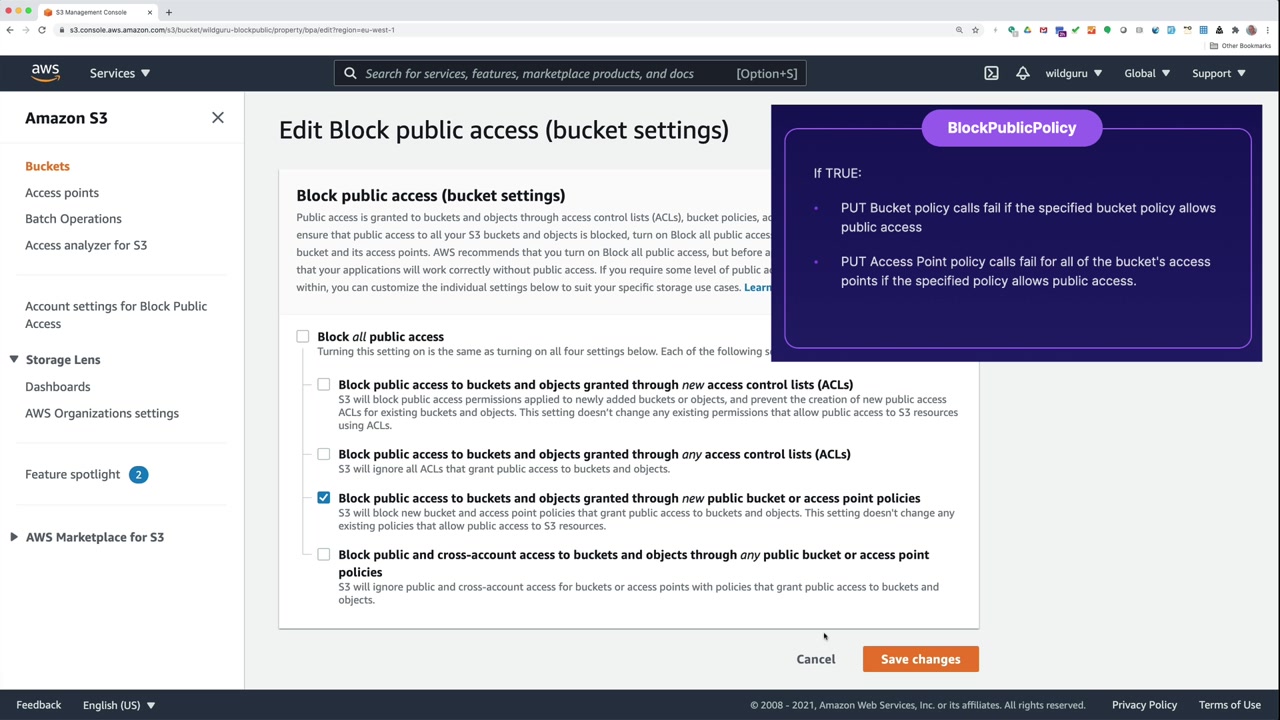Screen dimensions: 1280x720
Task: Enable blocking any public bucket or access point policies
Action: [x=324, y=555]
